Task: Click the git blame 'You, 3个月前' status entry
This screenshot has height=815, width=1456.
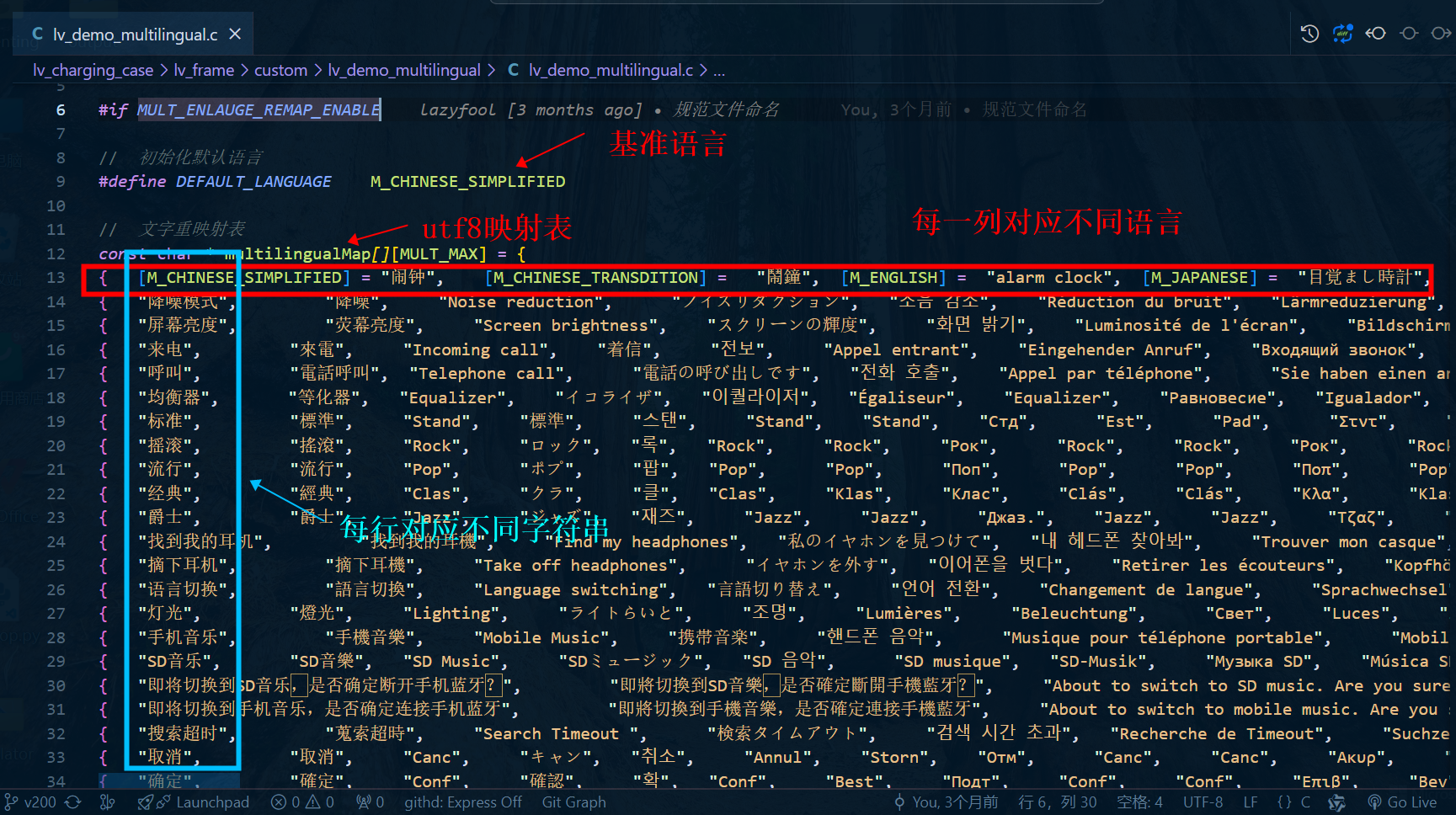Action: [x=947, y=802]
